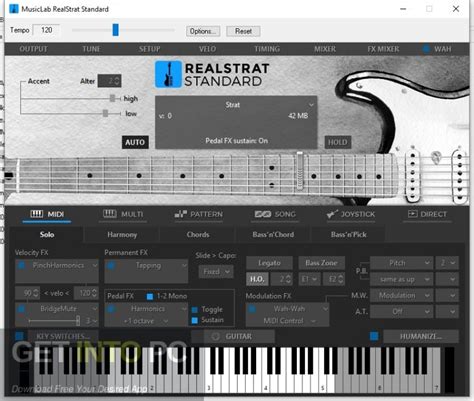474x401 pixels.
Task: Select the Sustain pedal option
Action: point(195,320)
